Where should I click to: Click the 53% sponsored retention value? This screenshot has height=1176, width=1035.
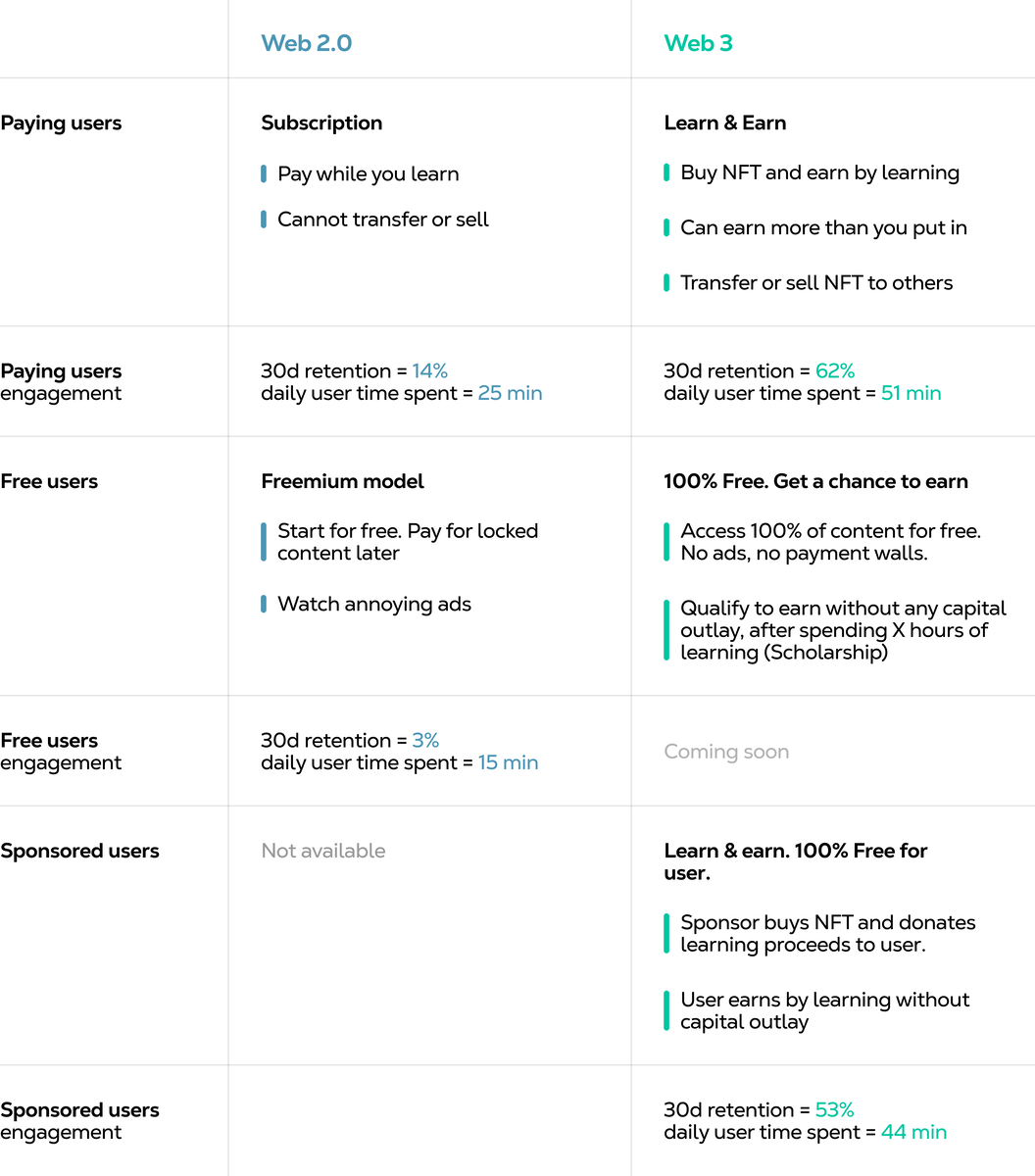(834, 1109)
